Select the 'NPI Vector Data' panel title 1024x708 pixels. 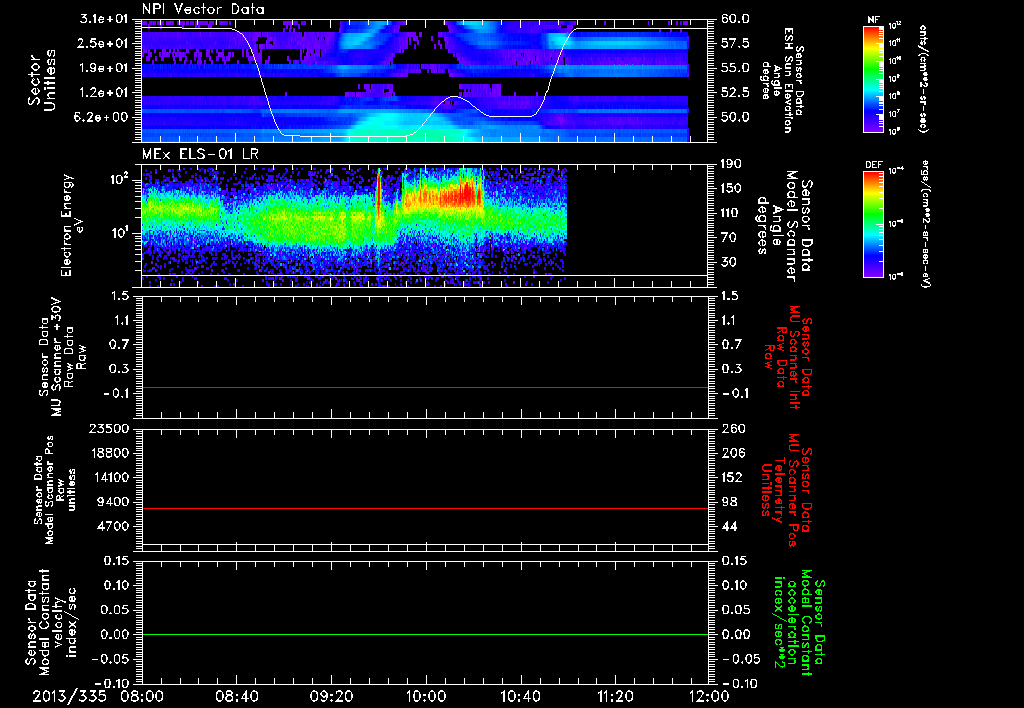click(203, 9)
